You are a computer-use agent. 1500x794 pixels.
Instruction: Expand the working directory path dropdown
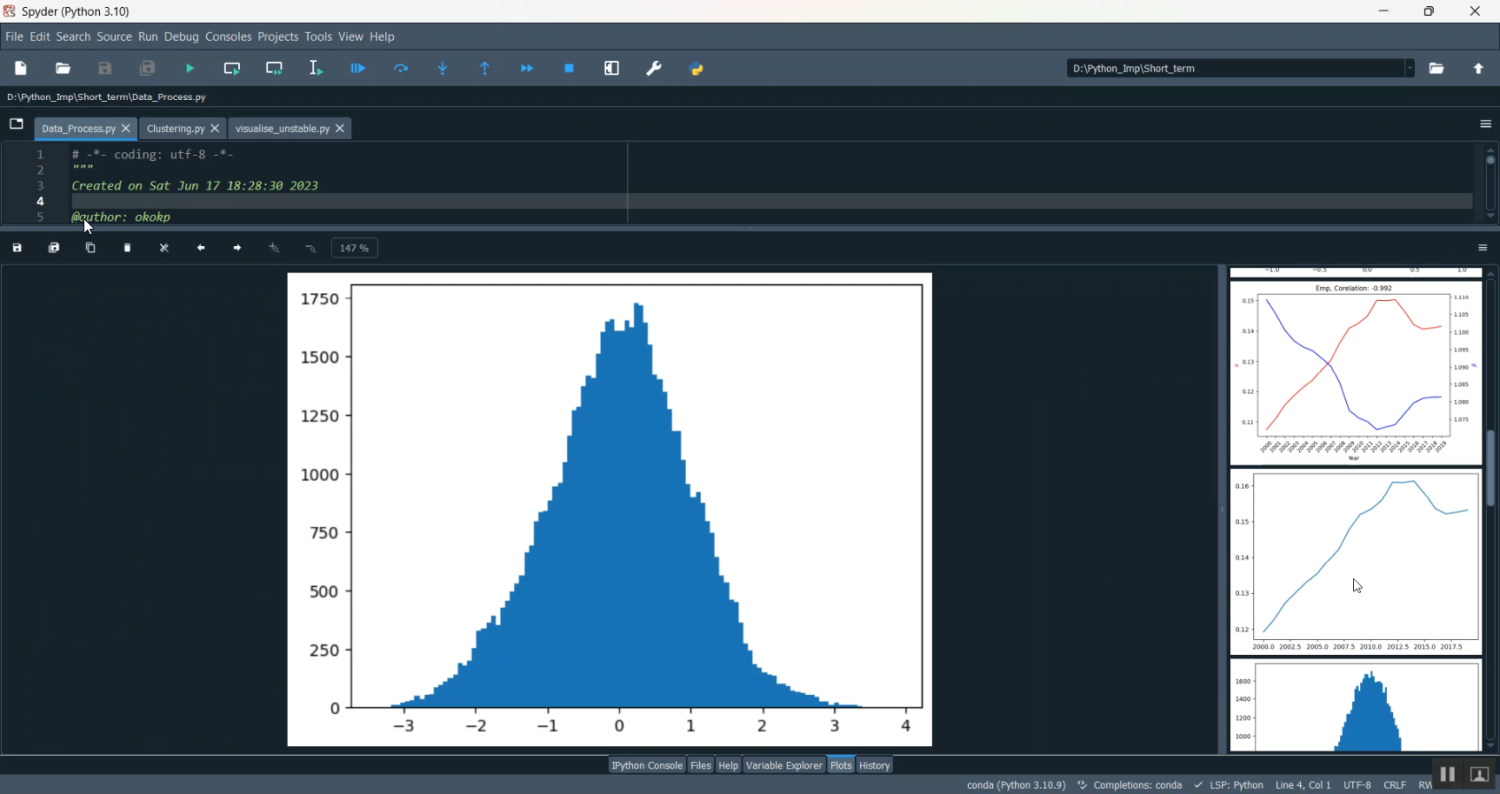click(1409, 69)
